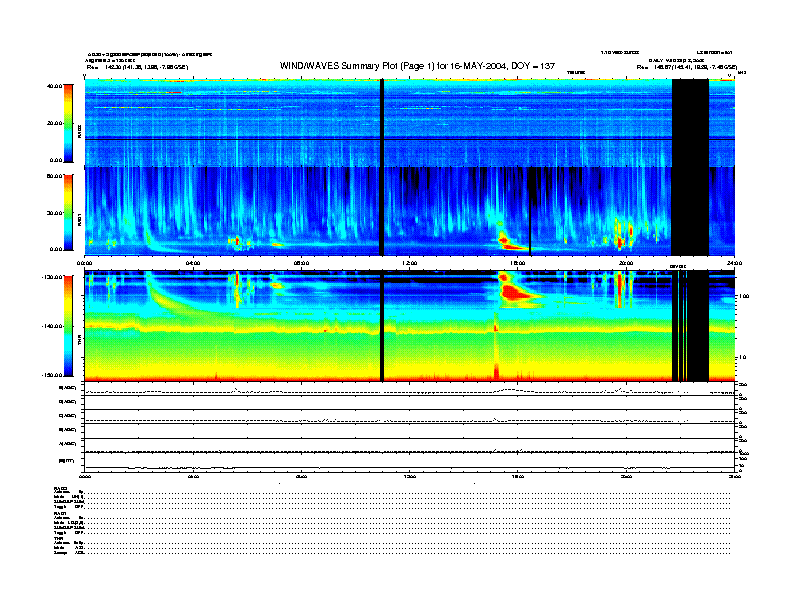Click the 12:00 time axis label

(409, 263)
